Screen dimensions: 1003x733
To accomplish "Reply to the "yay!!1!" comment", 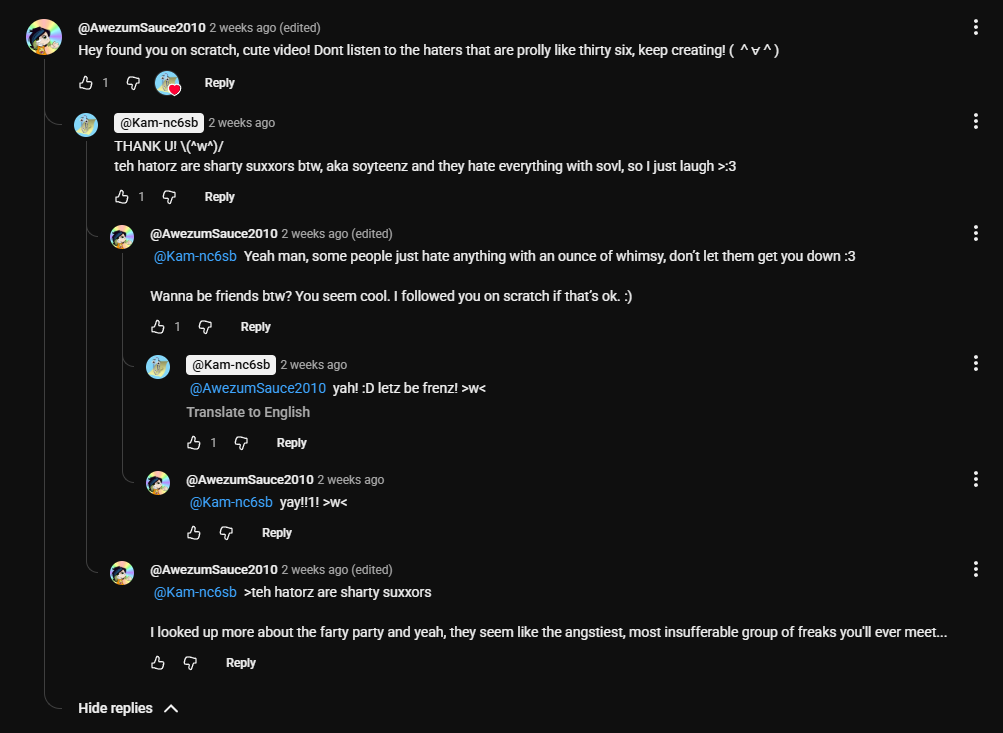I will tap(277, 533).
